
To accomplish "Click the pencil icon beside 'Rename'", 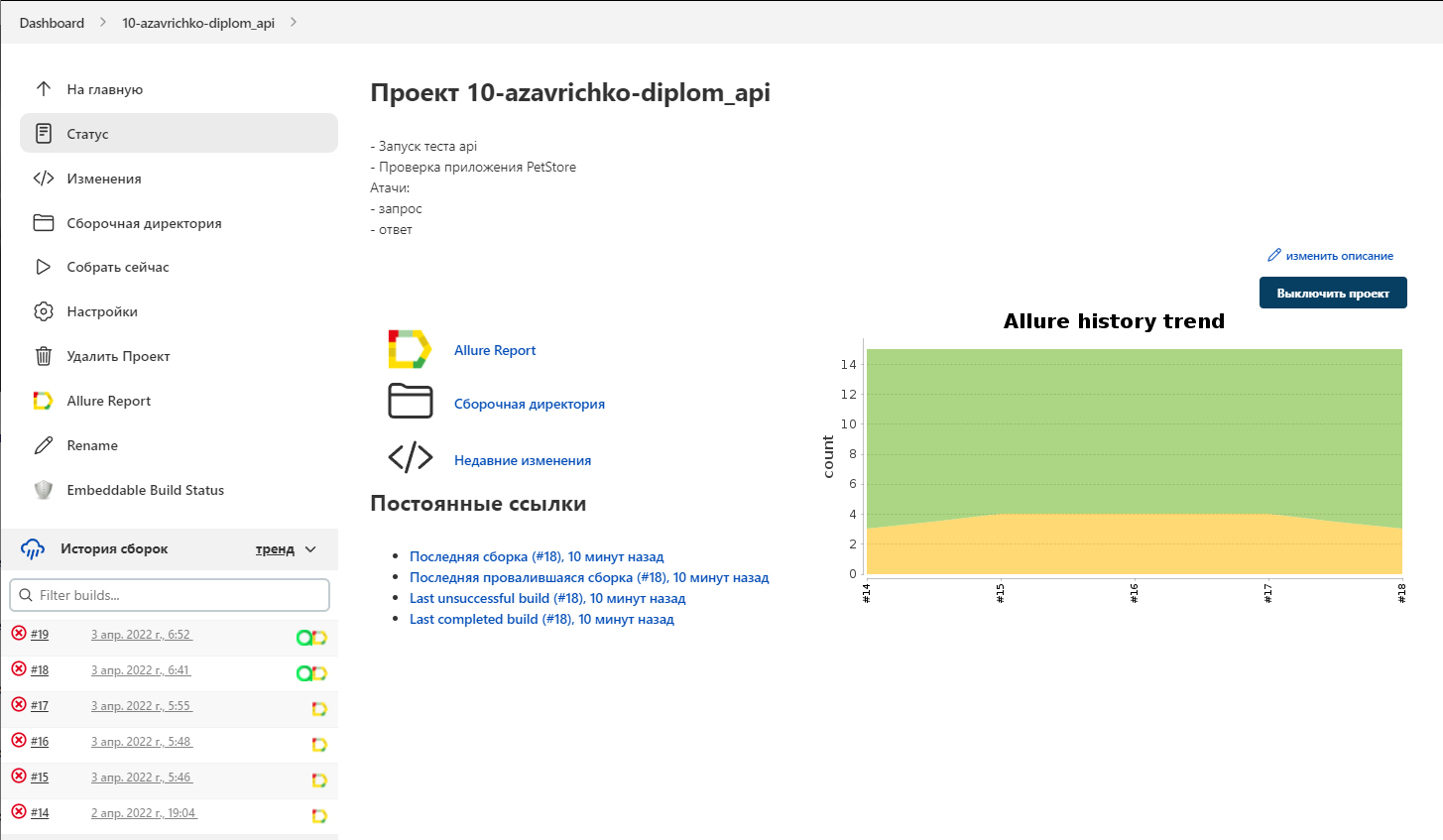I will point(44,445).
